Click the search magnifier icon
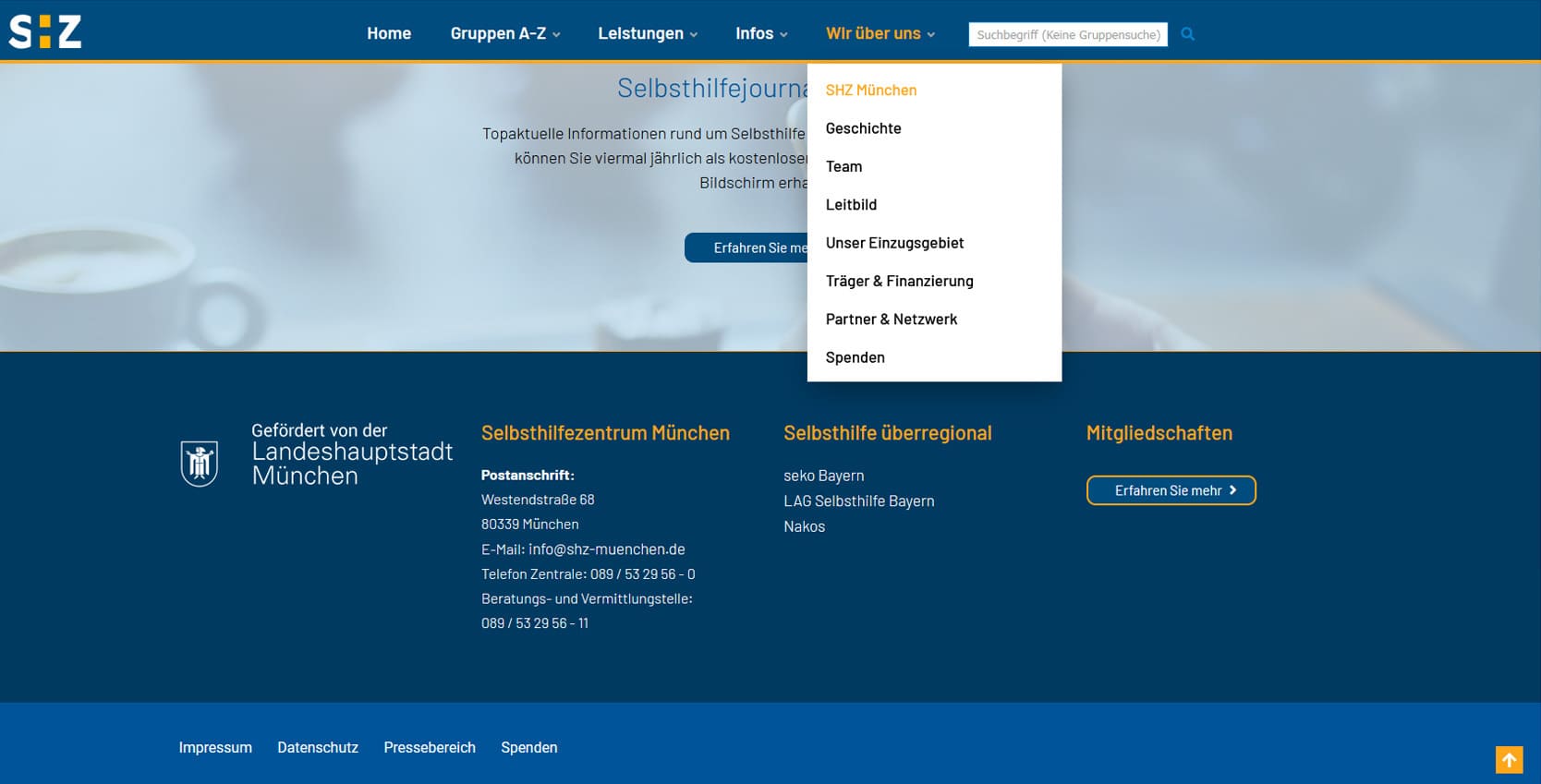This screenshot has height=784, width=1541. pos(1187,34)
